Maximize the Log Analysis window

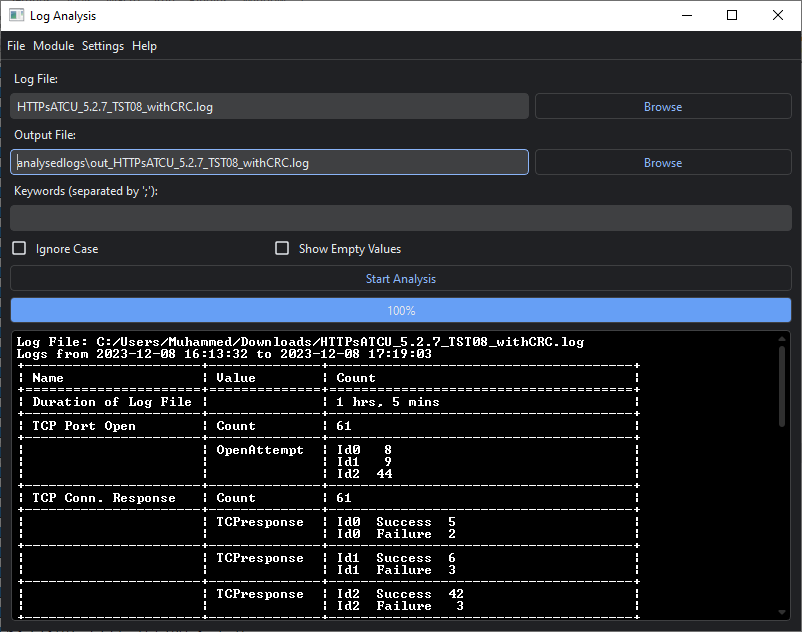732,15
